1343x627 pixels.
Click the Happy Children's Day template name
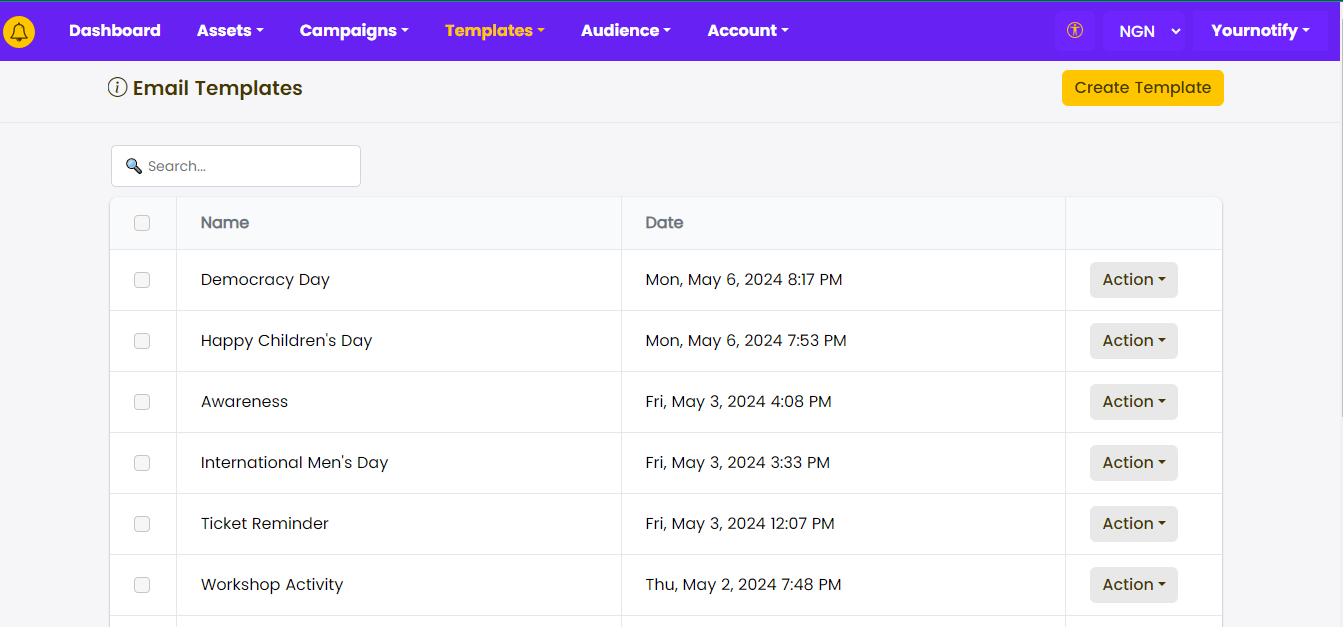[x=286, y=341]
